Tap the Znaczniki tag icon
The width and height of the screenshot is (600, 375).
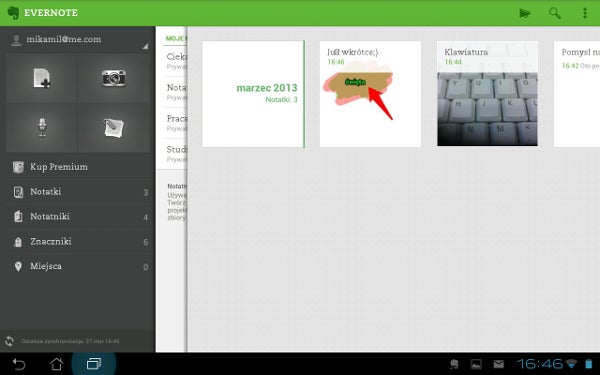pos(18,242)
